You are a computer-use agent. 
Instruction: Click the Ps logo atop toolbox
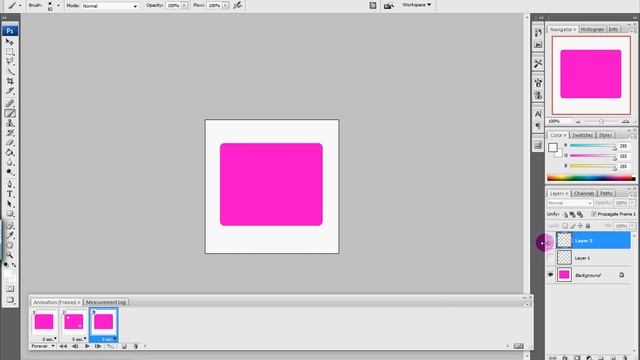pyautogui.click(x=10, y=31)
